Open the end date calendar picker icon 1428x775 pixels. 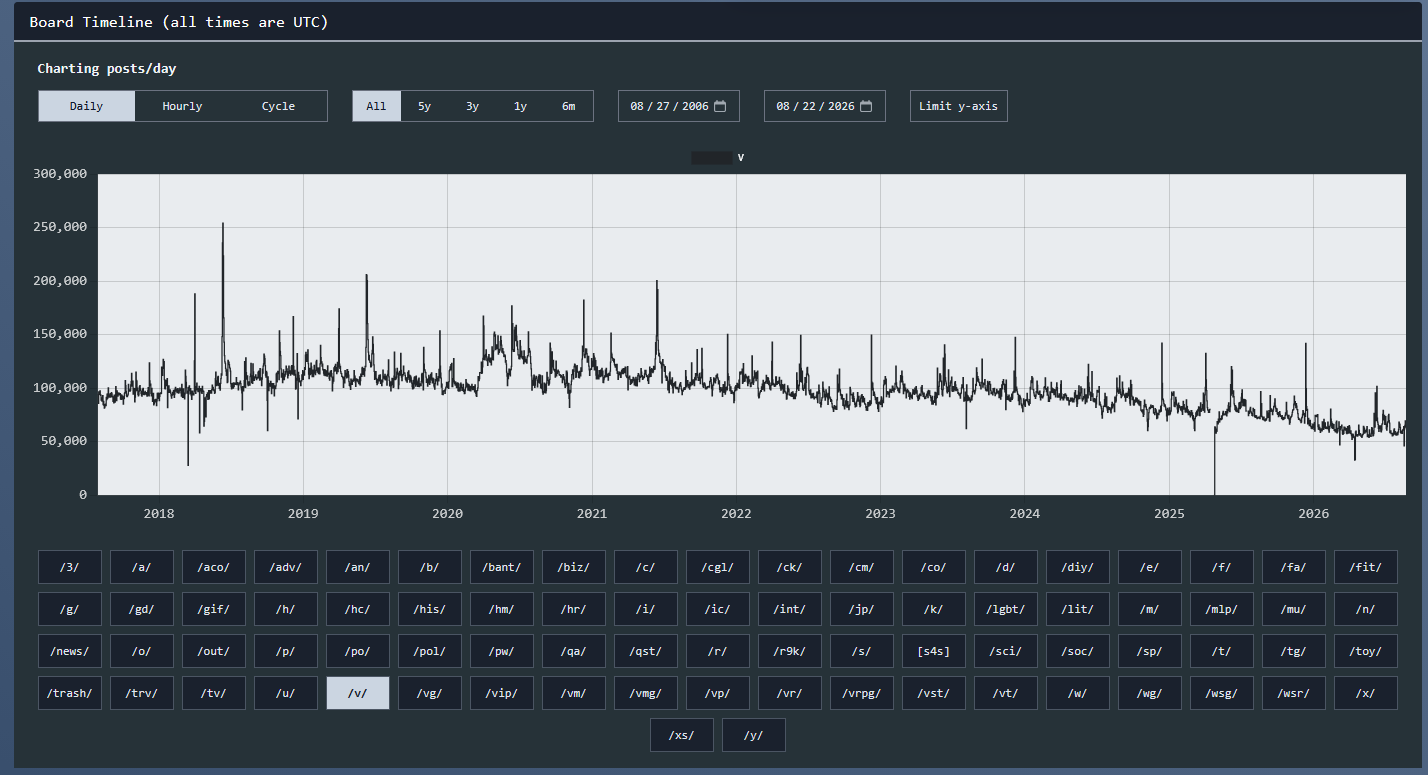tap(866, 106)
